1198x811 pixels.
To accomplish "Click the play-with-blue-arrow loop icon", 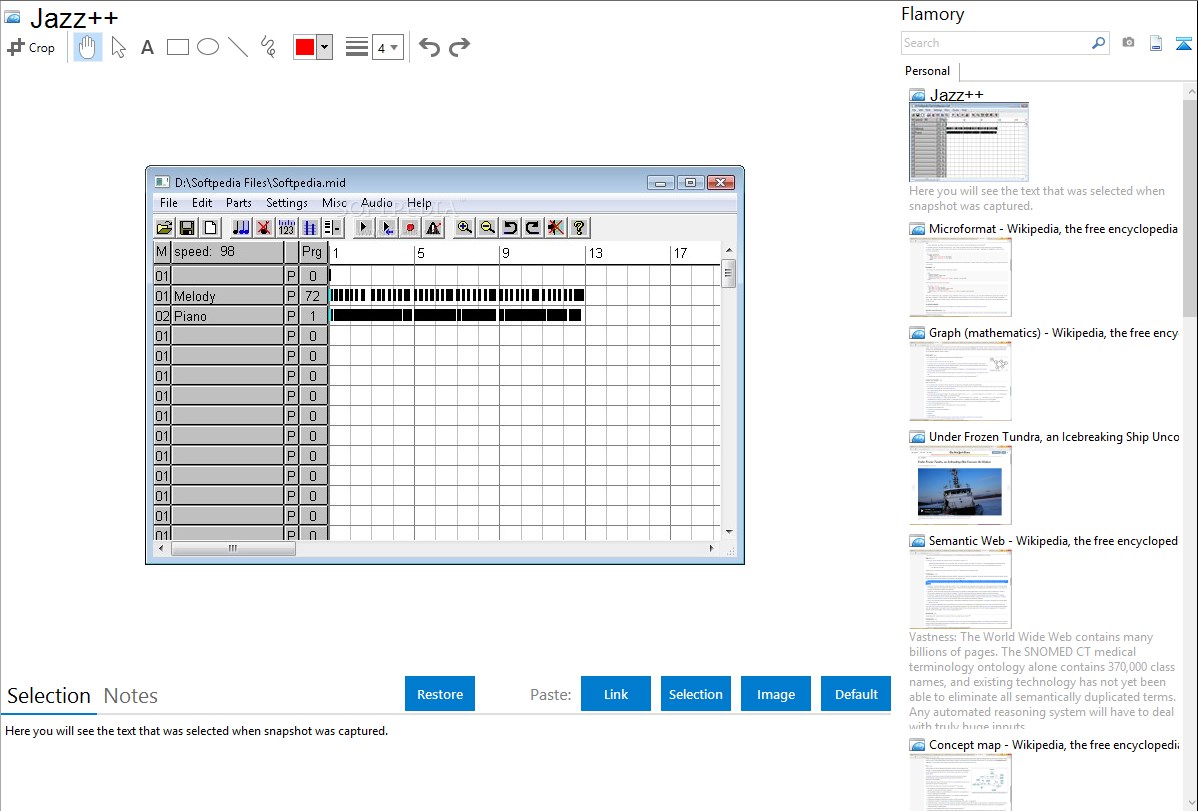I will point(387,228).
